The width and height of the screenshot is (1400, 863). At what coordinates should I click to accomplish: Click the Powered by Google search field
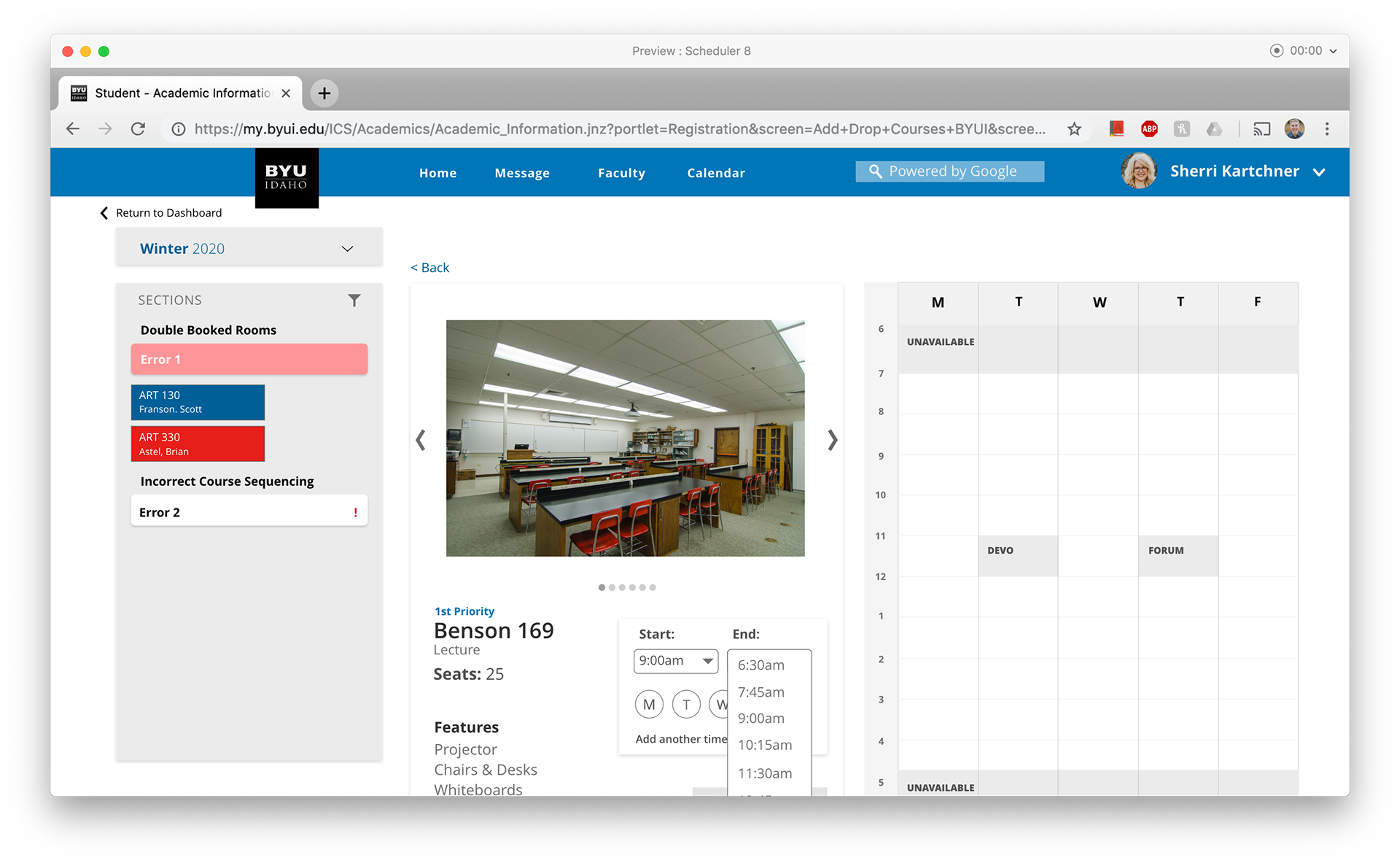coord(950,171)
